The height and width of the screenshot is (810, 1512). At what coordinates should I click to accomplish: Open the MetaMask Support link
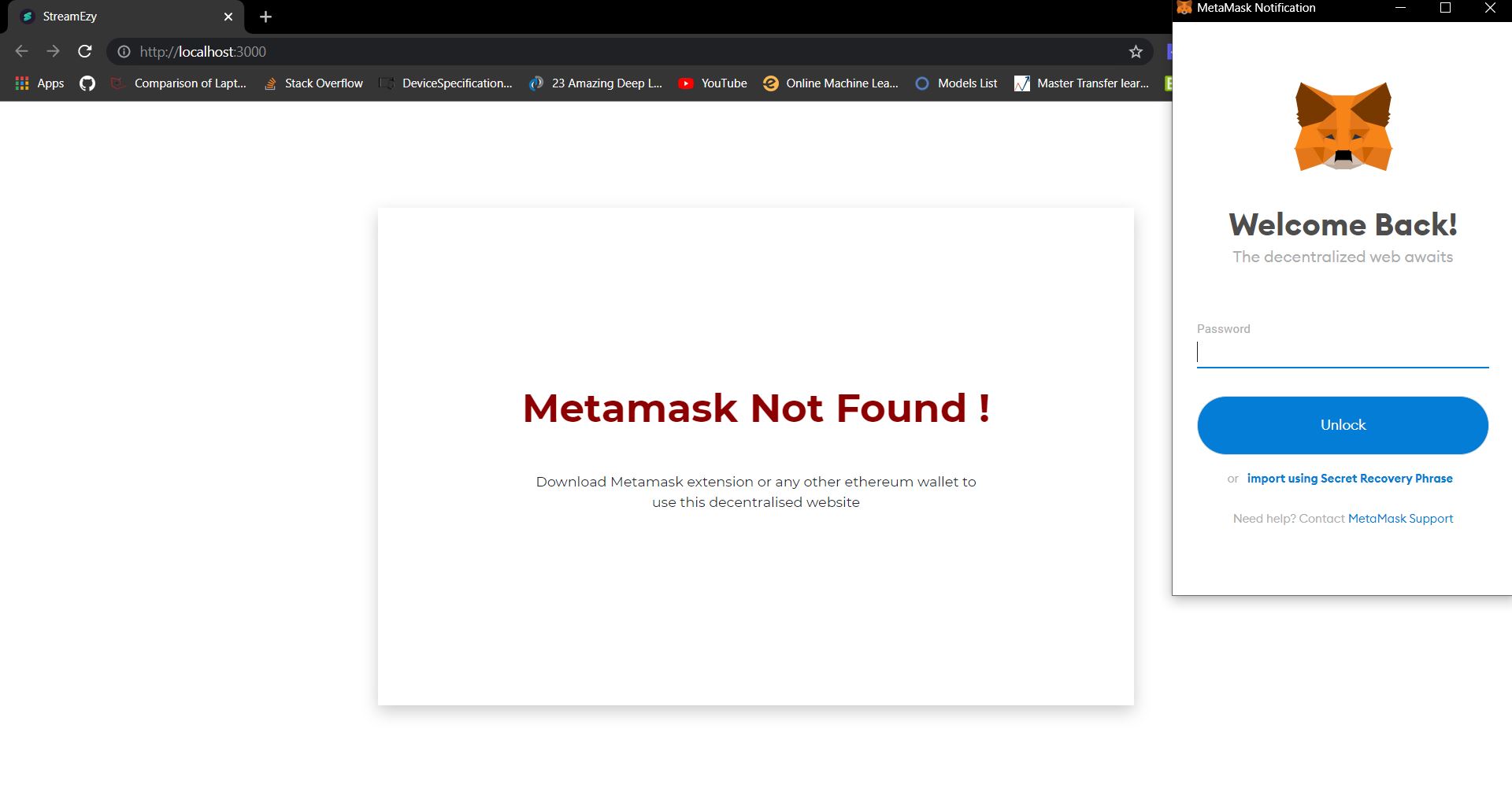pyautogui.click(x=1400, y=519)
